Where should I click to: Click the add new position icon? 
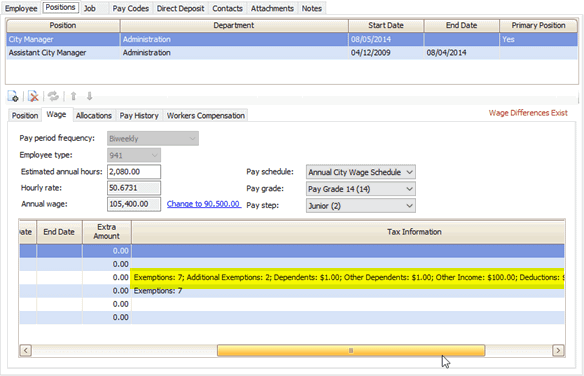click(x=13, y=96)
